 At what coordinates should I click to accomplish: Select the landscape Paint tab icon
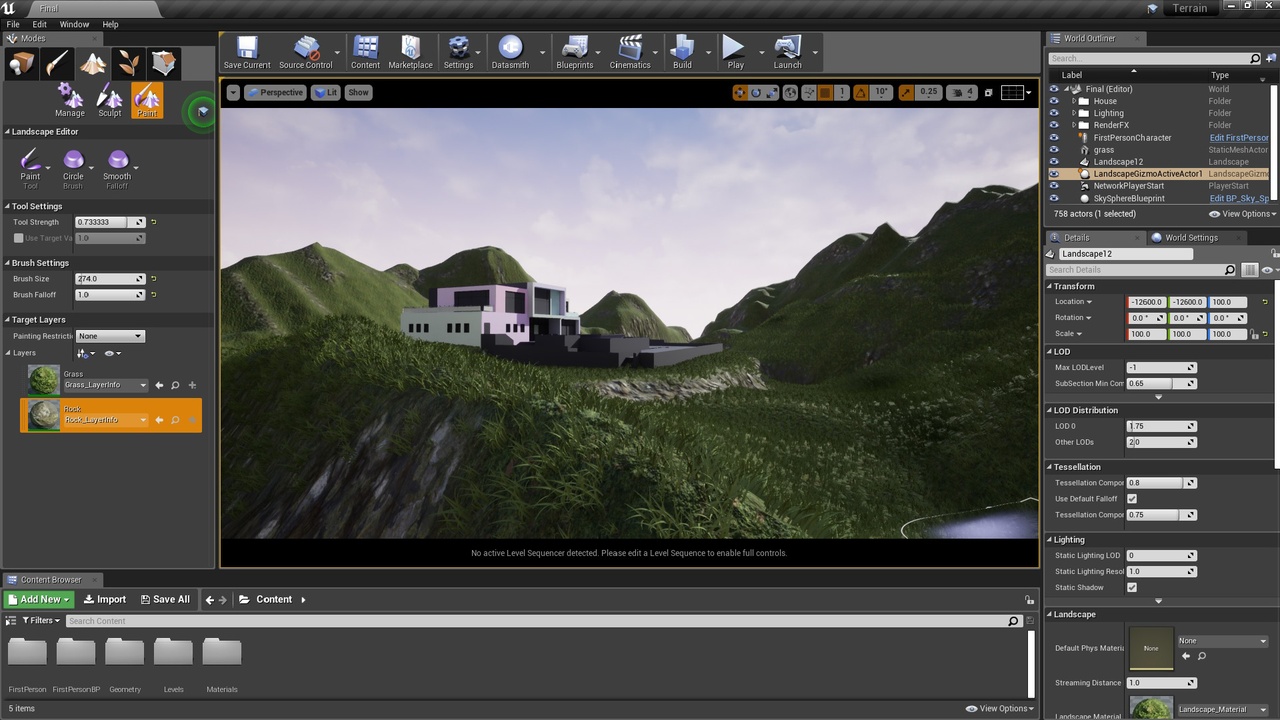point(147,100)
